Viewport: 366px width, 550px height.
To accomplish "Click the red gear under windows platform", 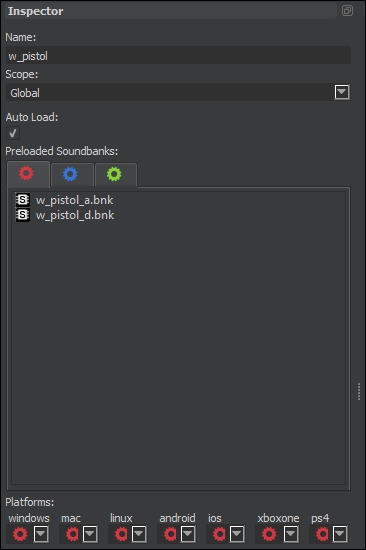I will point(20,534).
